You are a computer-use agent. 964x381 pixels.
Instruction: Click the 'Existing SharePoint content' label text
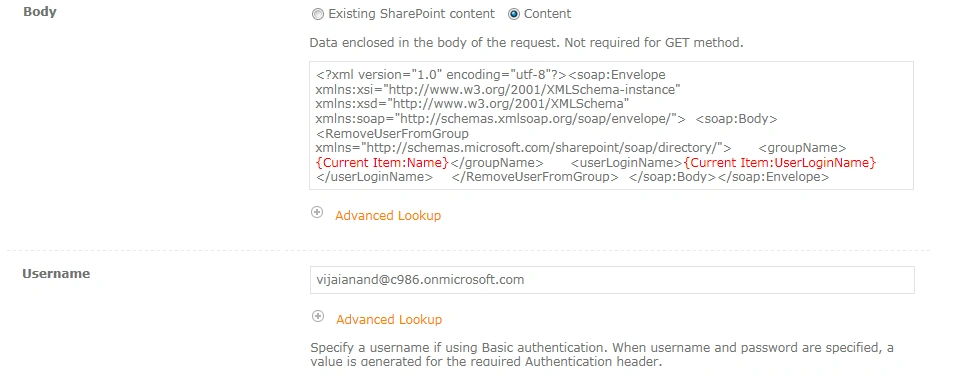411,14
